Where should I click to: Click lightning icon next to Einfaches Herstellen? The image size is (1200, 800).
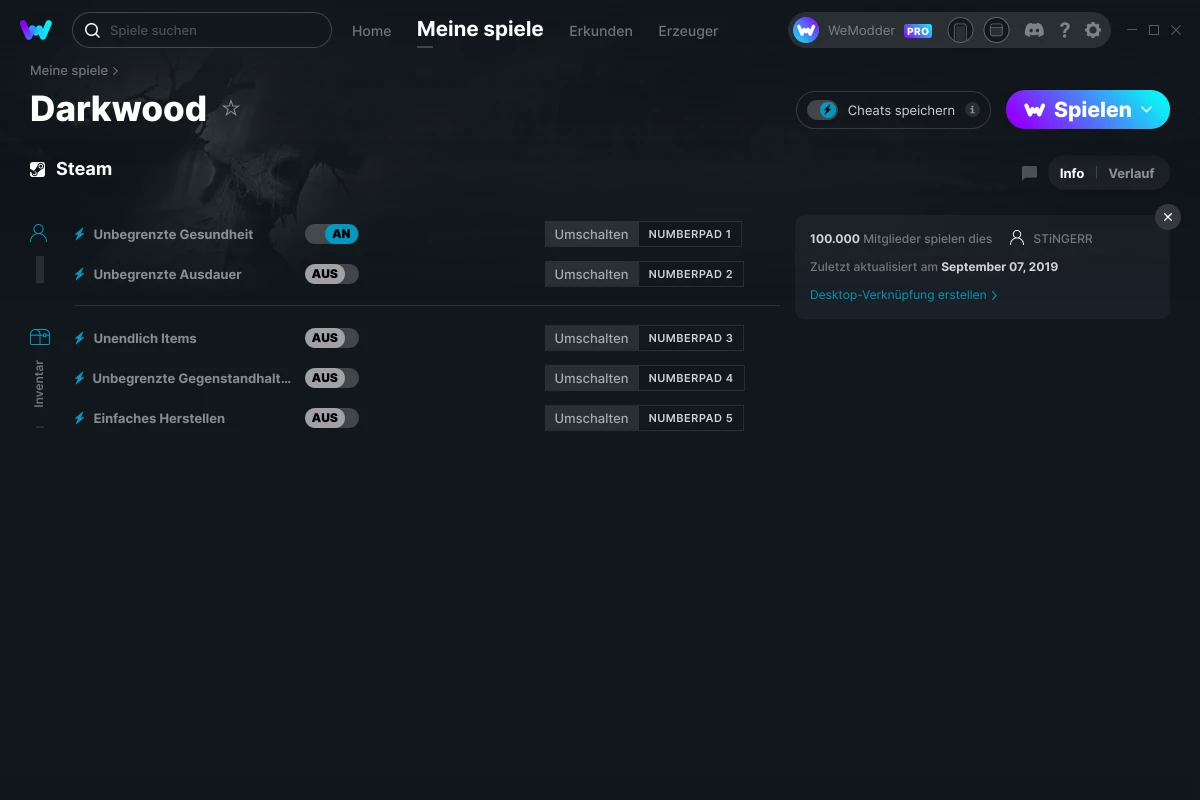[x=80, y=418]
